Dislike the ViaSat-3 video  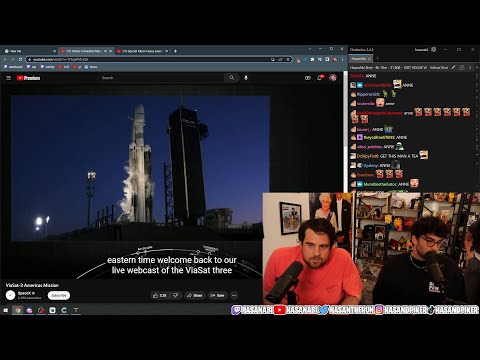176,295
